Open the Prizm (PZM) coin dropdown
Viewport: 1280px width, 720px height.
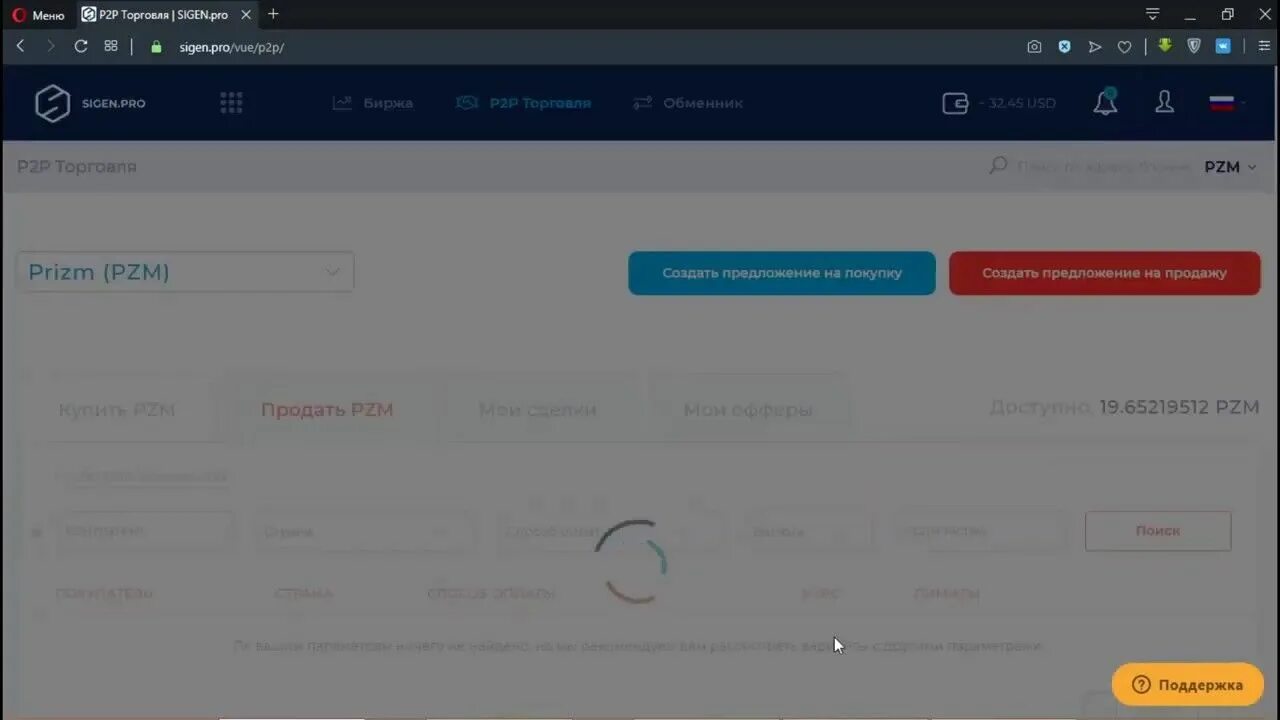point(185,272)
